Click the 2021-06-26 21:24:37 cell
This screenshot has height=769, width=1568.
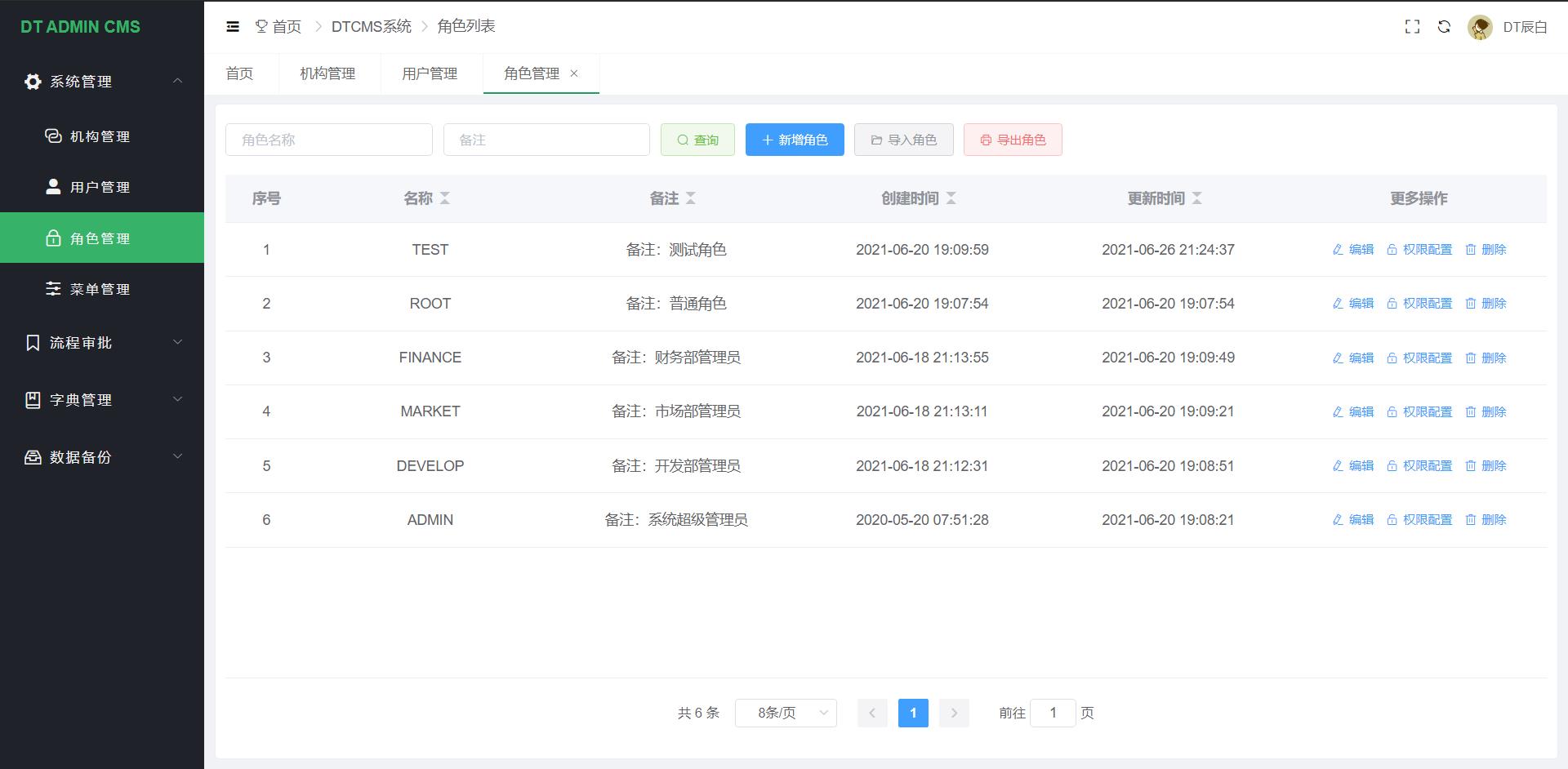tap(1168, 250)
